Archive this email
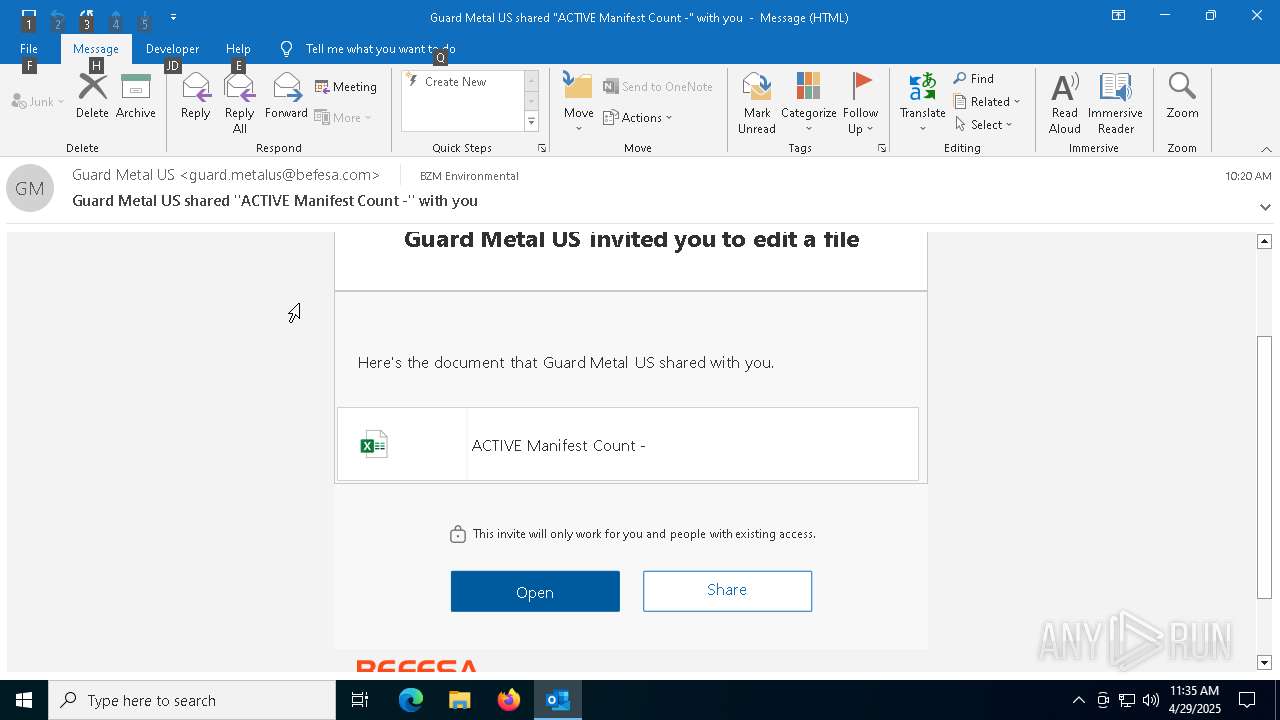 pos(135,96)
